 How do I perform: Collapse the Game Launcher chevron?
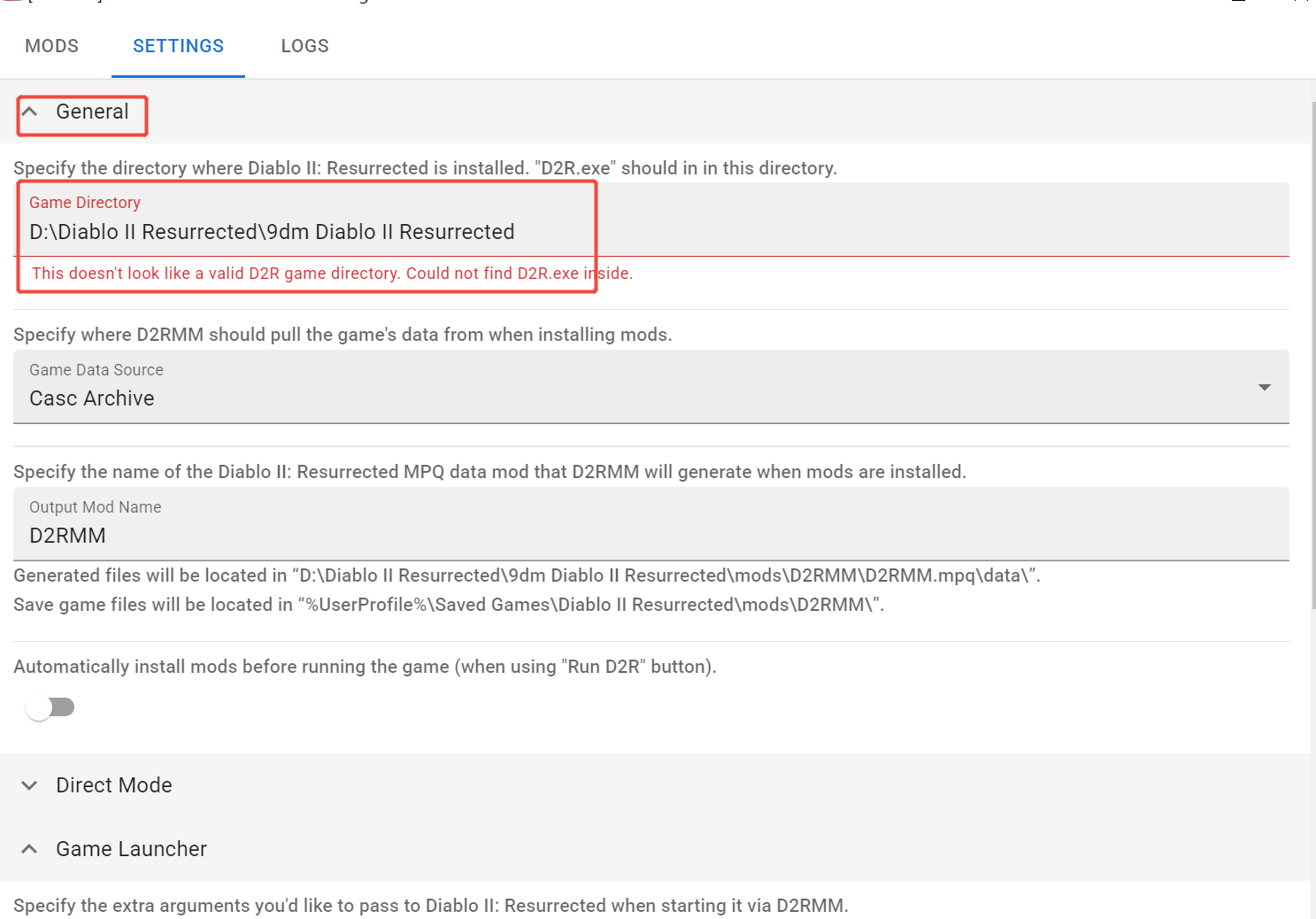[29, 849]
